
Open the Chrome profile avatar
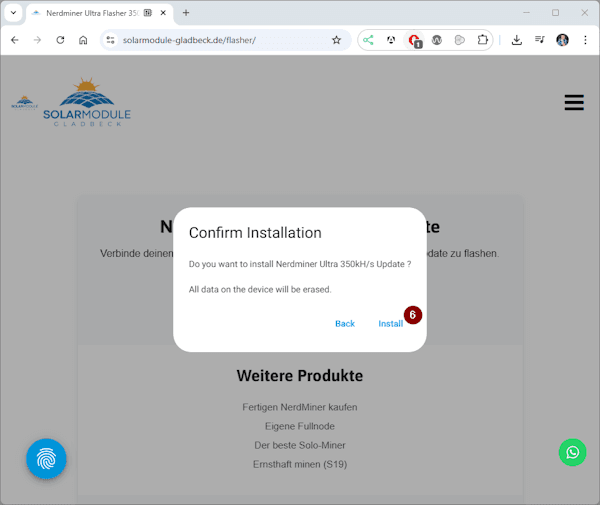[x=562, y=40]
